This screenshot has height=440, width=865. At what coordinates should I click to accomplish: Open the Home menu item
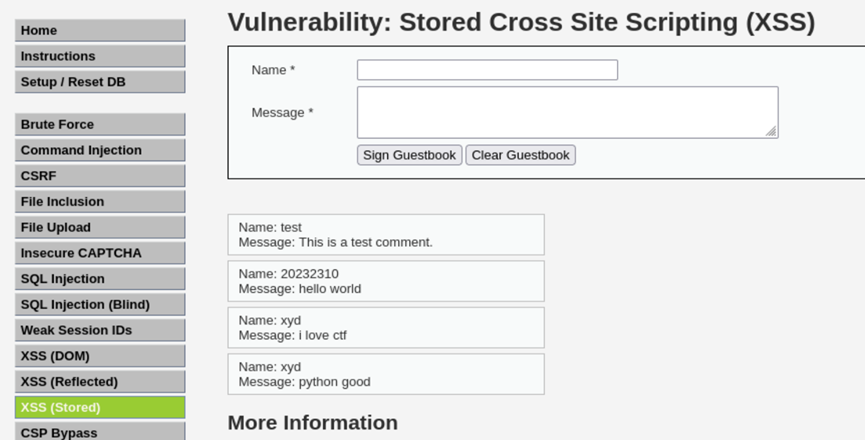100,31
